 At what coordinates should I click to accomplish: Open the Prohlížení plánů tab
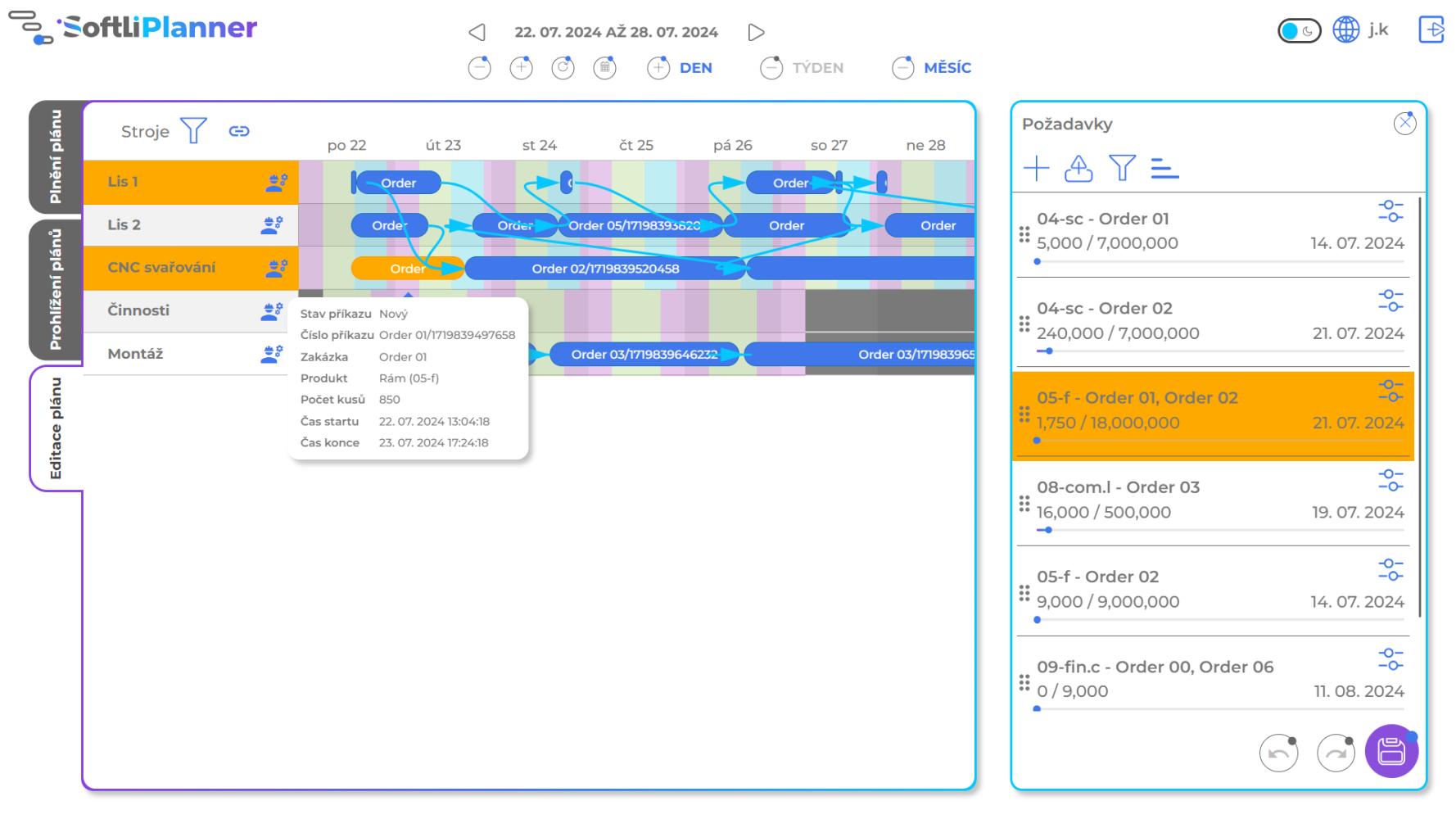56,290
